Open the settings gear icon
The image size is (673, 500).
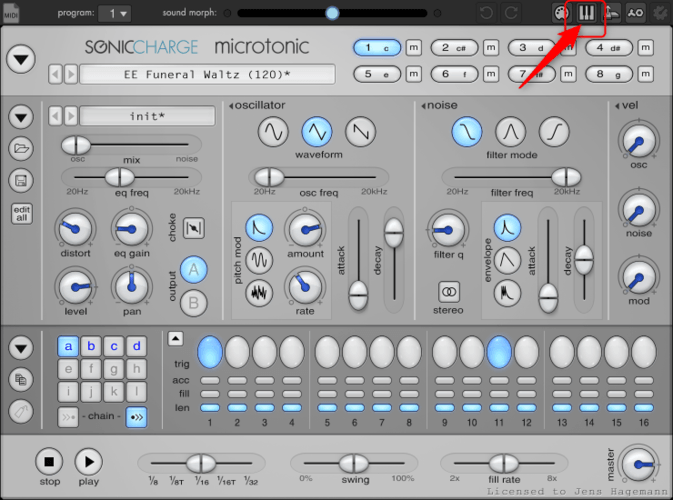point(660,13)
